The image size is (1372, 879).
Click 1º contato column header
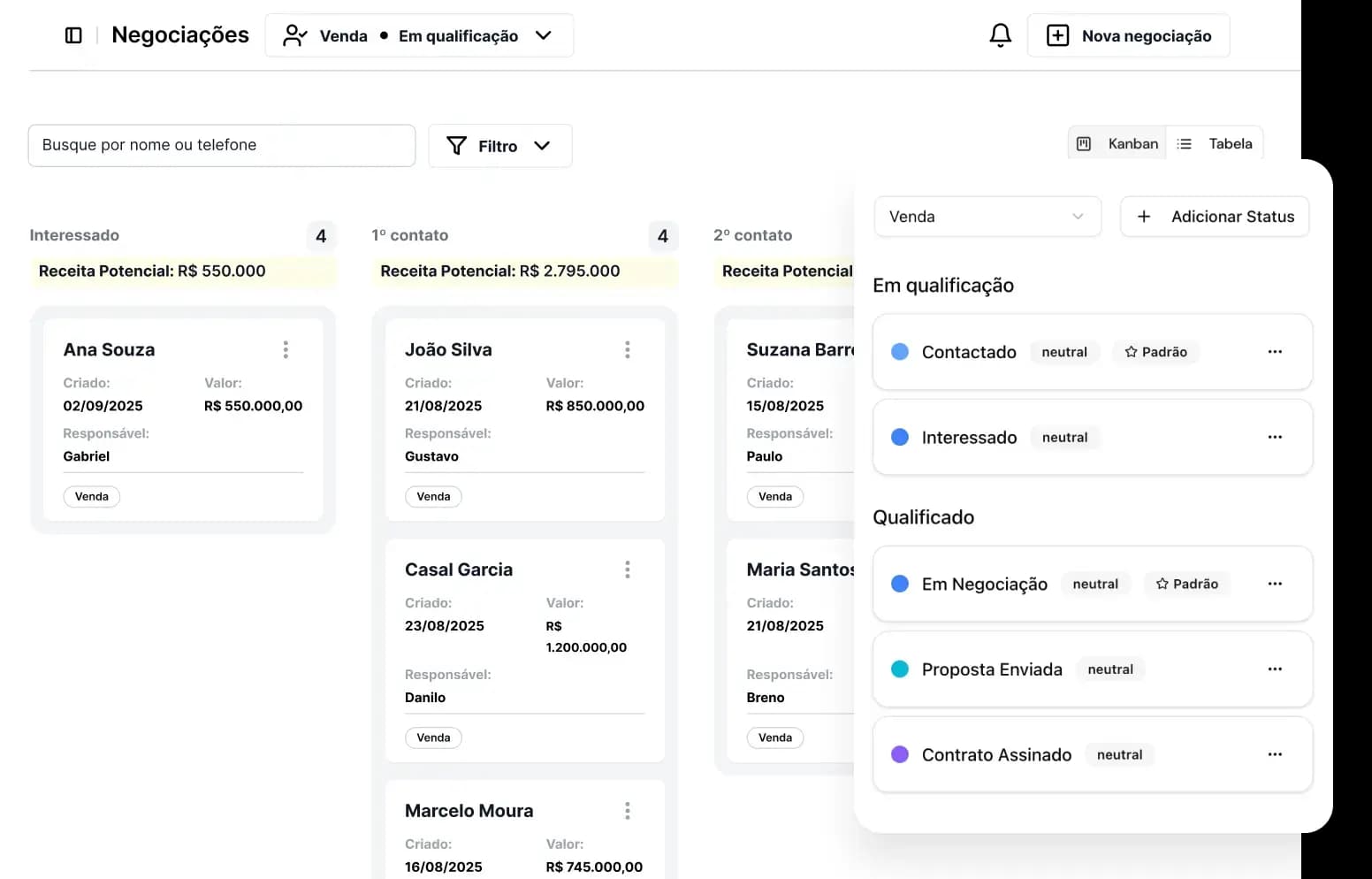tap(409, 235)
